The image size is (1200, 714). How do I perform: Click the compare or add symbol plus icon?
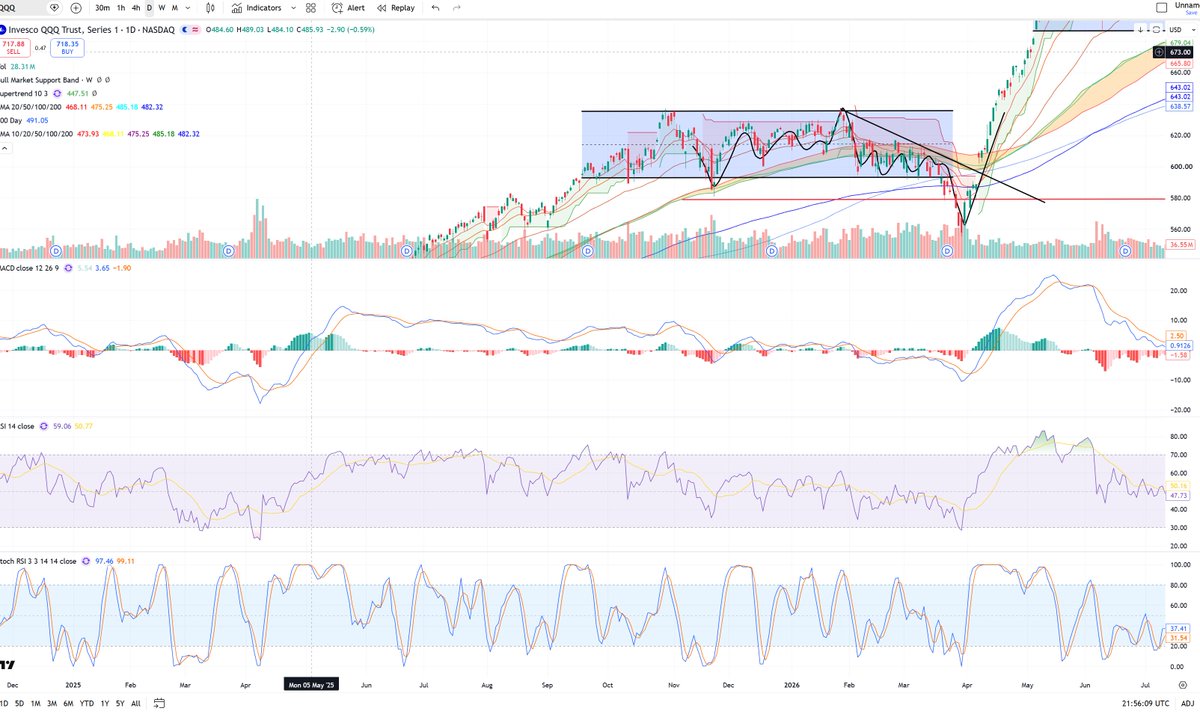pos(77,8)
